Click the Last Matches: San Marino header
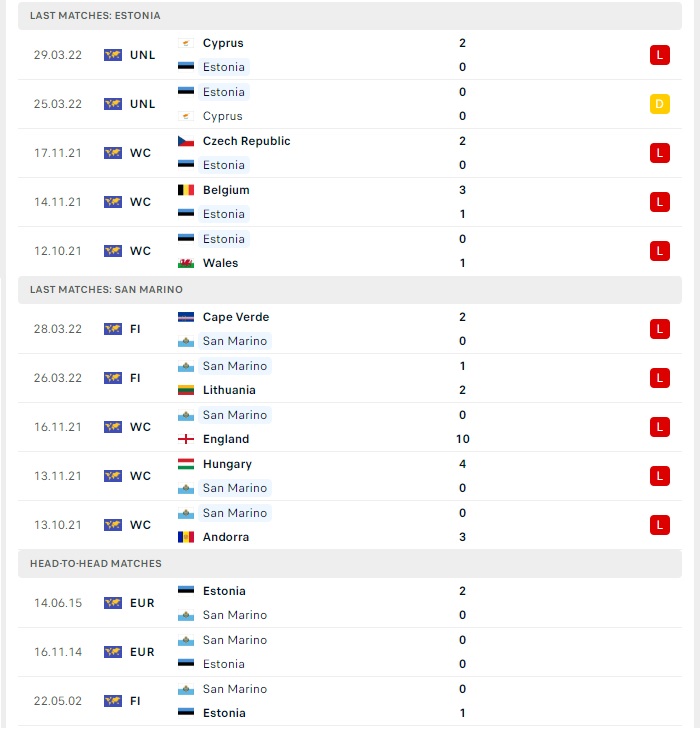This screenshot has width=700, height=729. 350,290
